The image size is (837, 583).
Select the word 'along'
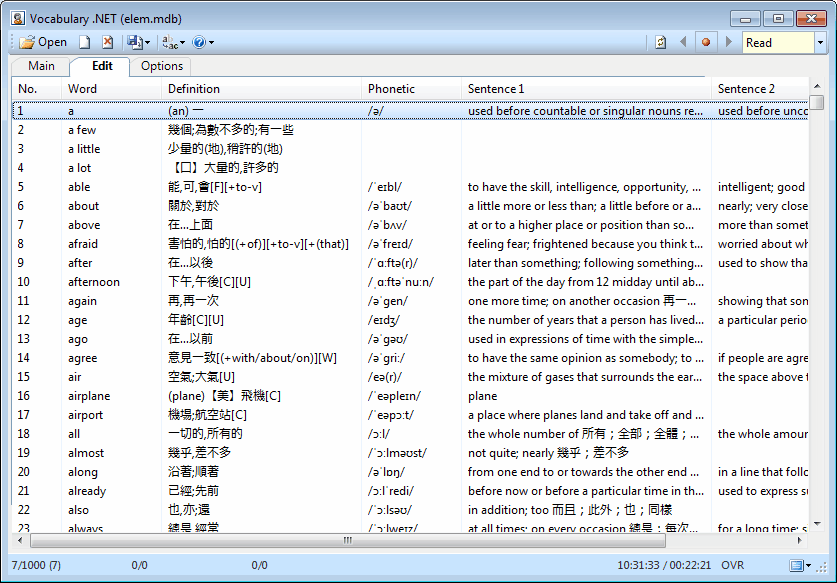pos(83,472)
